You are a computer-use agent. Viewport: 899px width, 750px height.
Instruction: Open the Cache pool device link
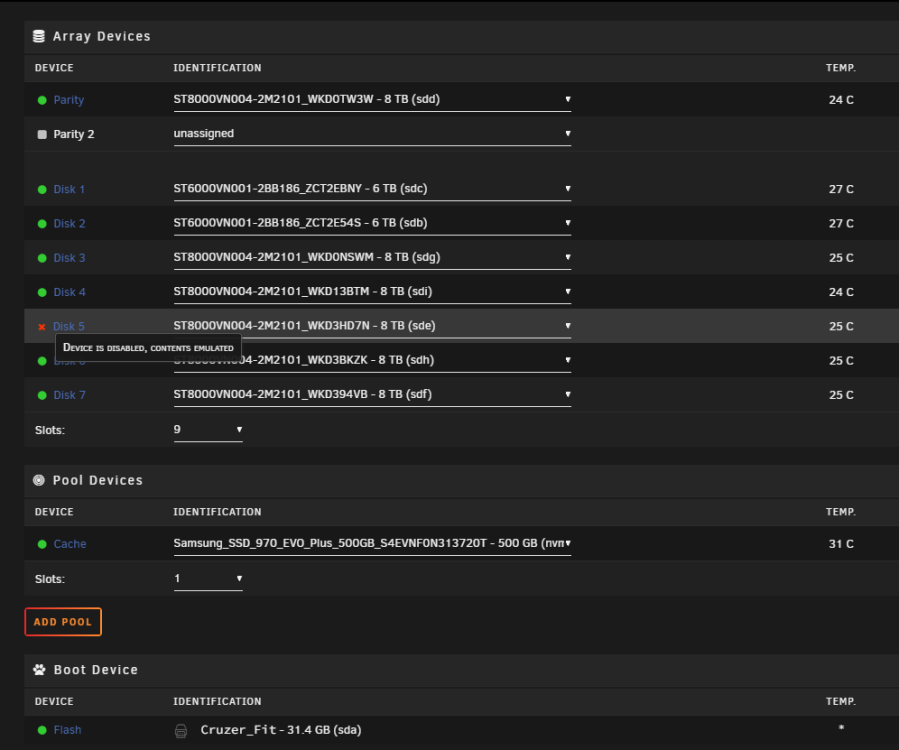point(70,544)
